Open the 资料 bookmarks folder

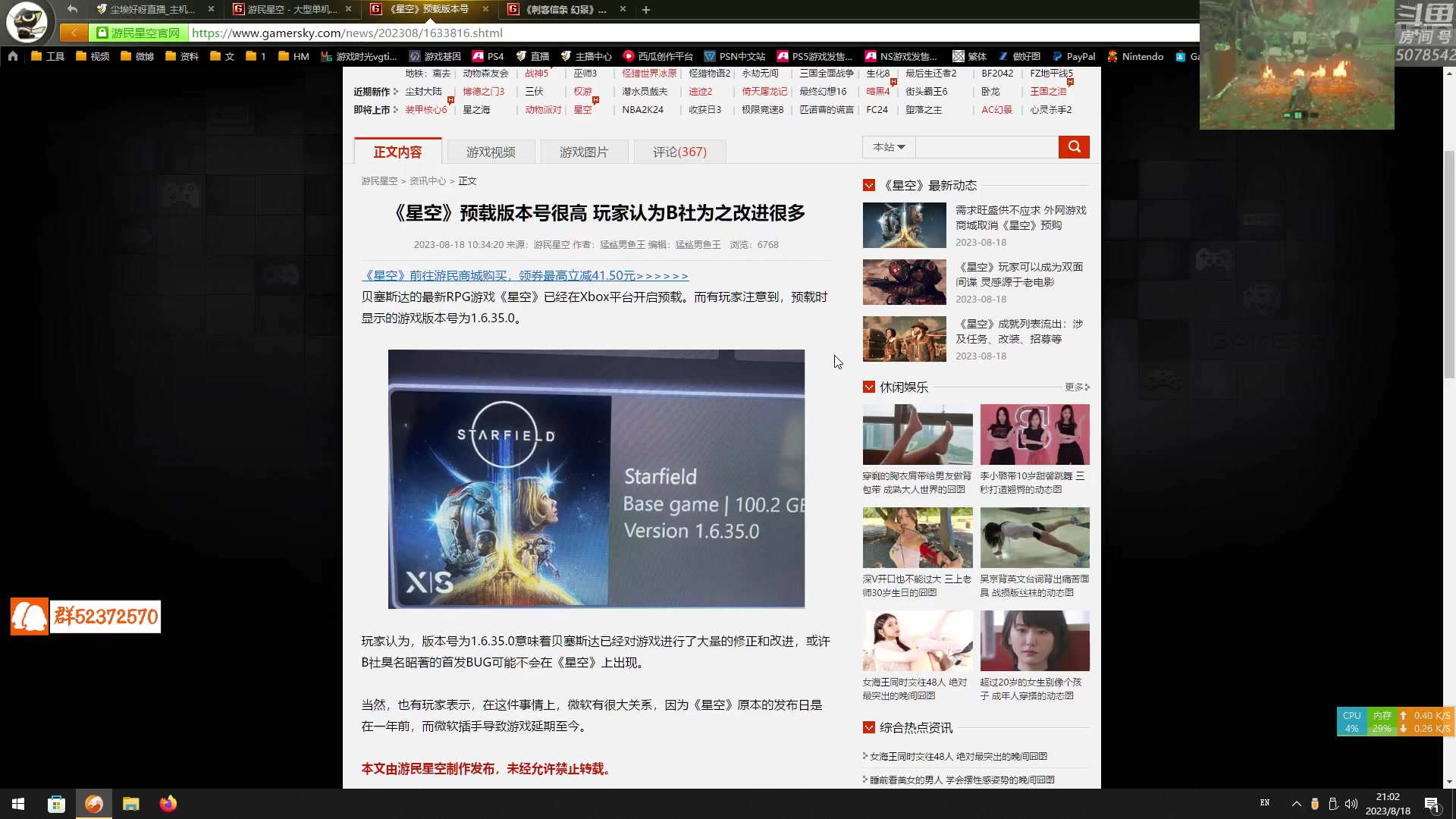(x=182, y=56)
